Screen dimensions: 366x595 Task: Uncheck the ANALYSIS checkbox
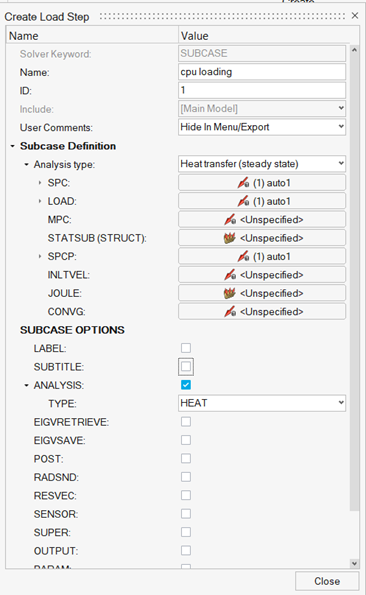point(186,385)
